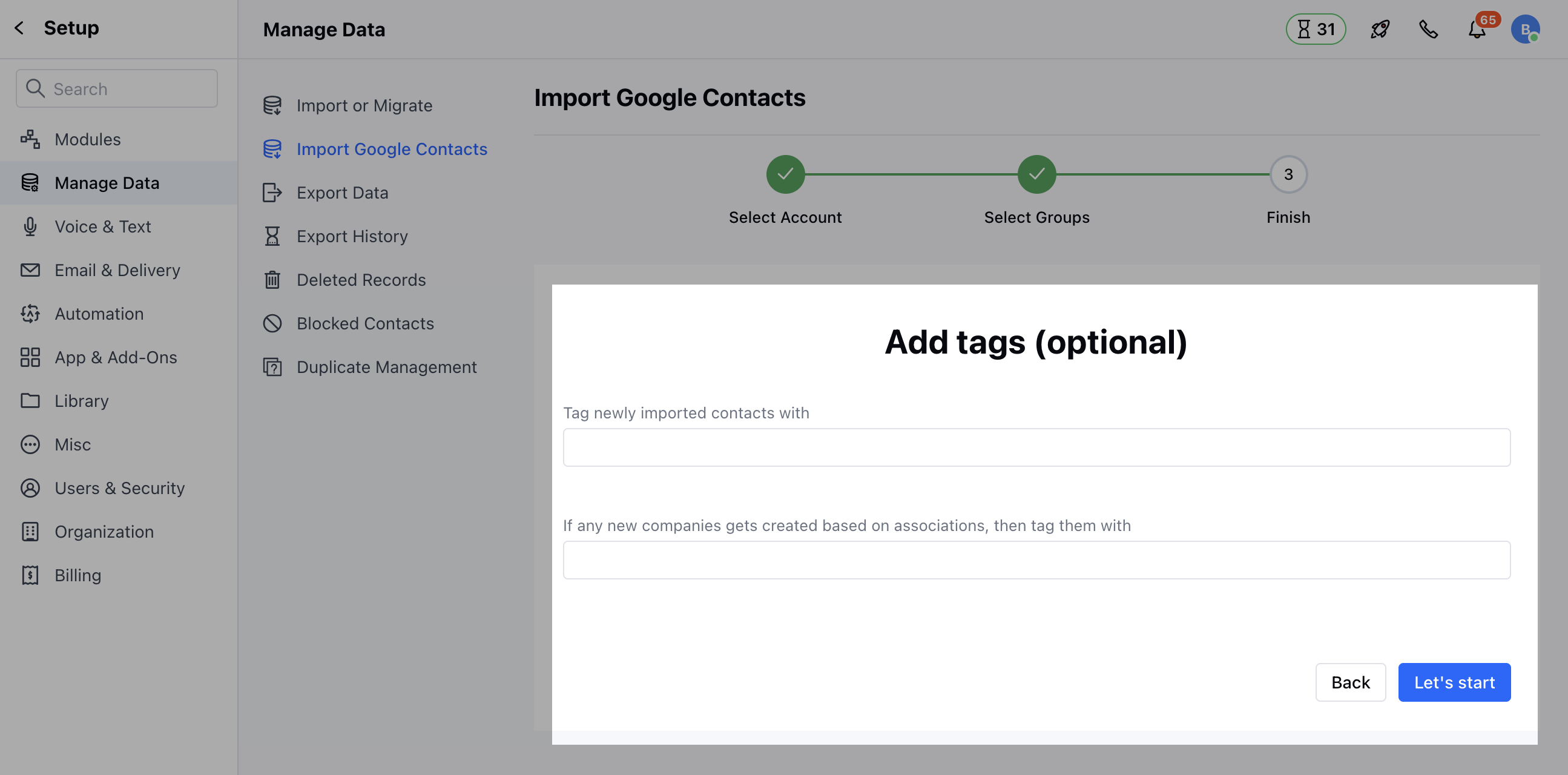Focus the new companies tag field
Viewport: 1568px width, 775px height.
click(1036, 560)
